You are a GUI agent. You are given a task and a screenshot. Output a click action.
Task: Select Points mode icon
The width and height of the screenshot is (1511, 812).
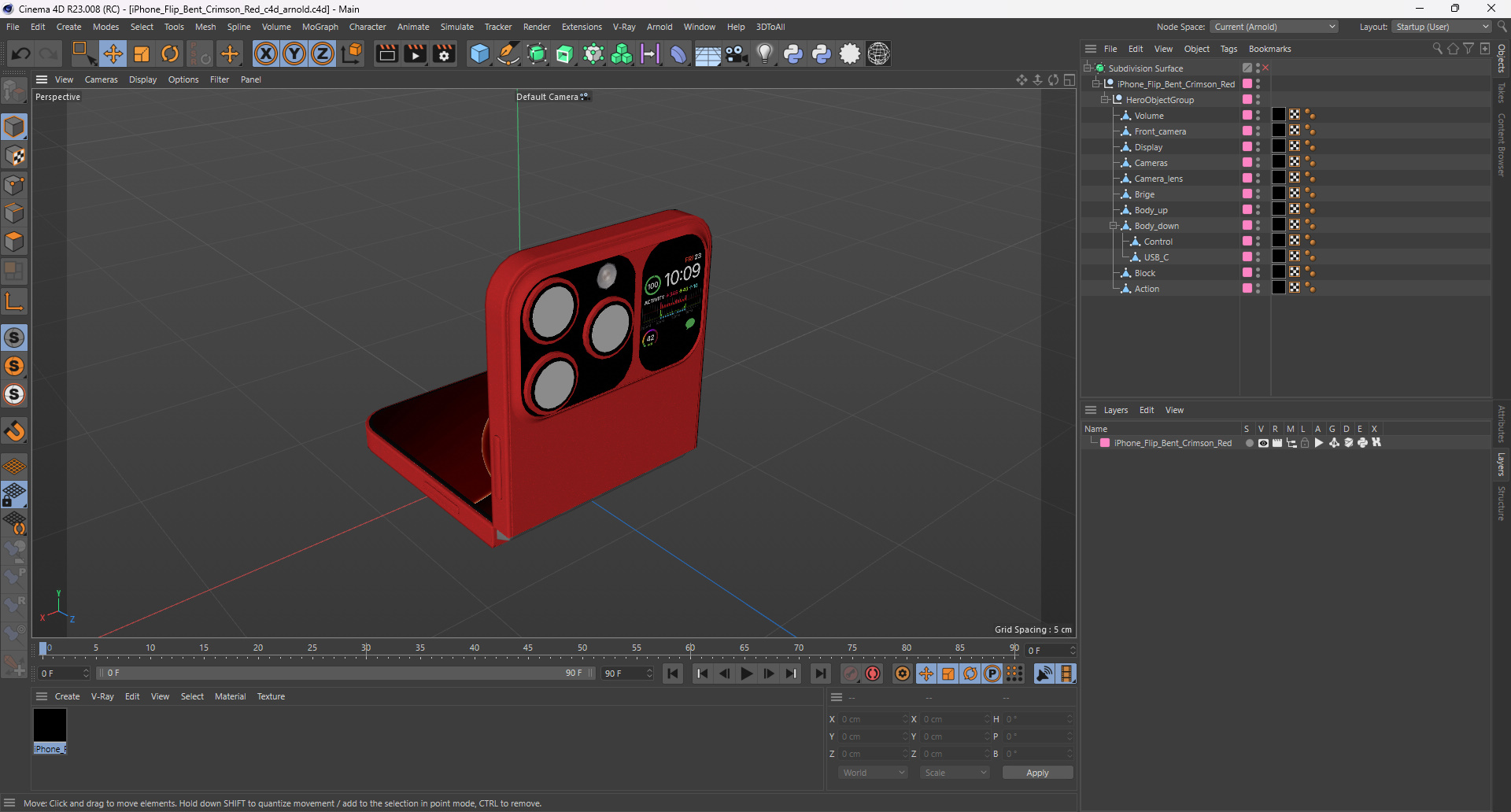pos(14,184)
